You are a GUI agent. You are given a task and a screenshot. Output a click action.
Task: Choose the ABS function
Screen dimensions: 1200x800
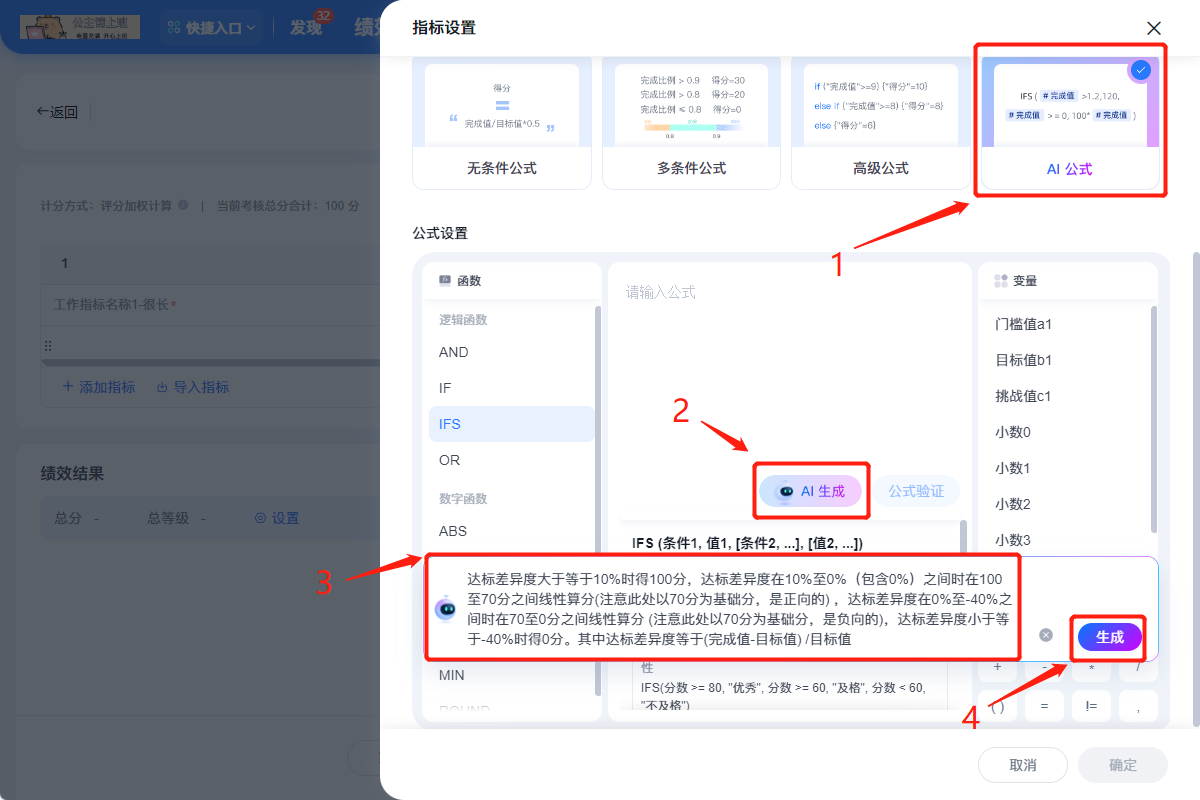click(511, 531)
